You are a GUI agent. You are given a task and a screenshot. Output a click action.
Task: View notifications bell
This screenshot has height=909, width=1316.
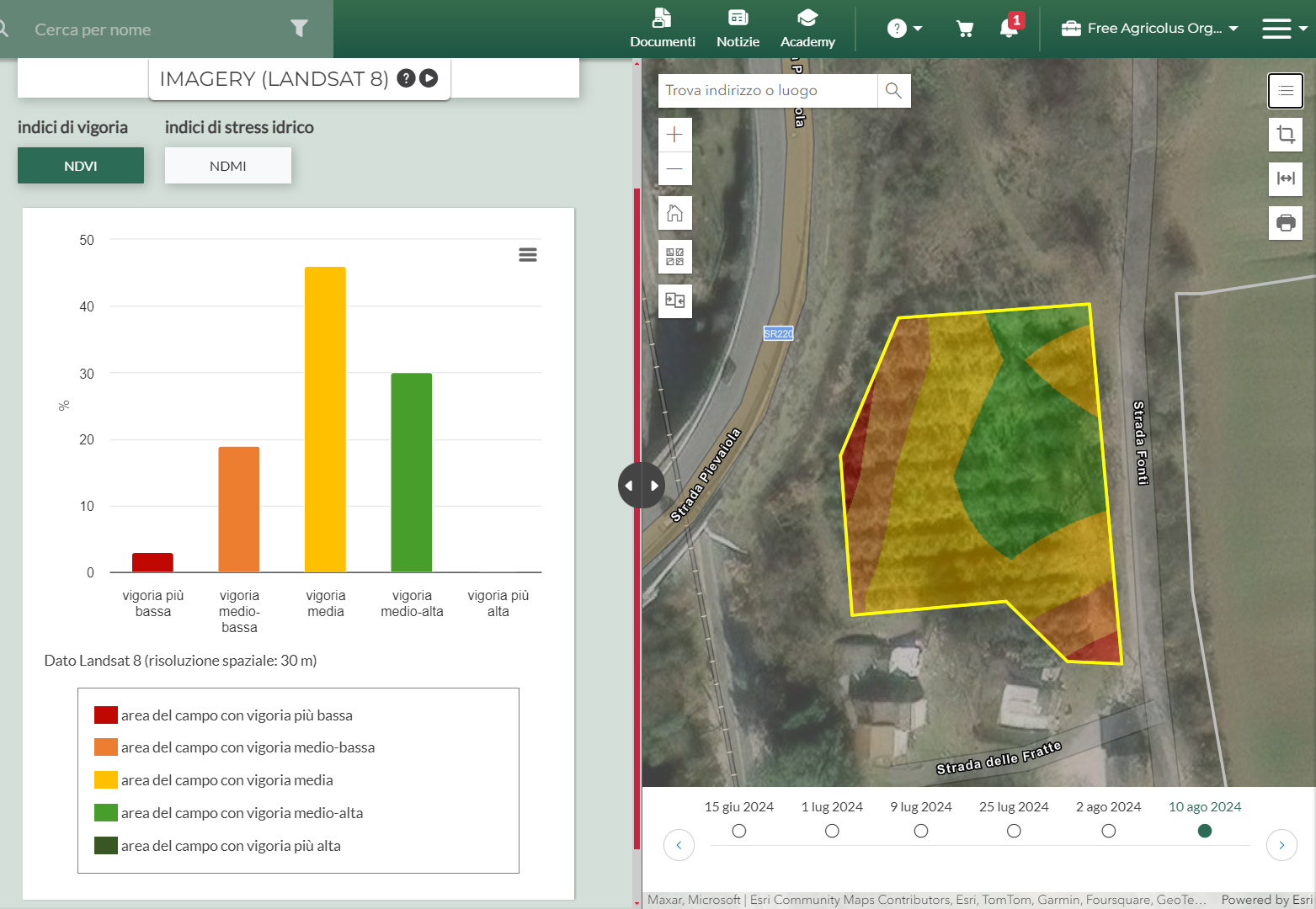[x=1010, y=27]
